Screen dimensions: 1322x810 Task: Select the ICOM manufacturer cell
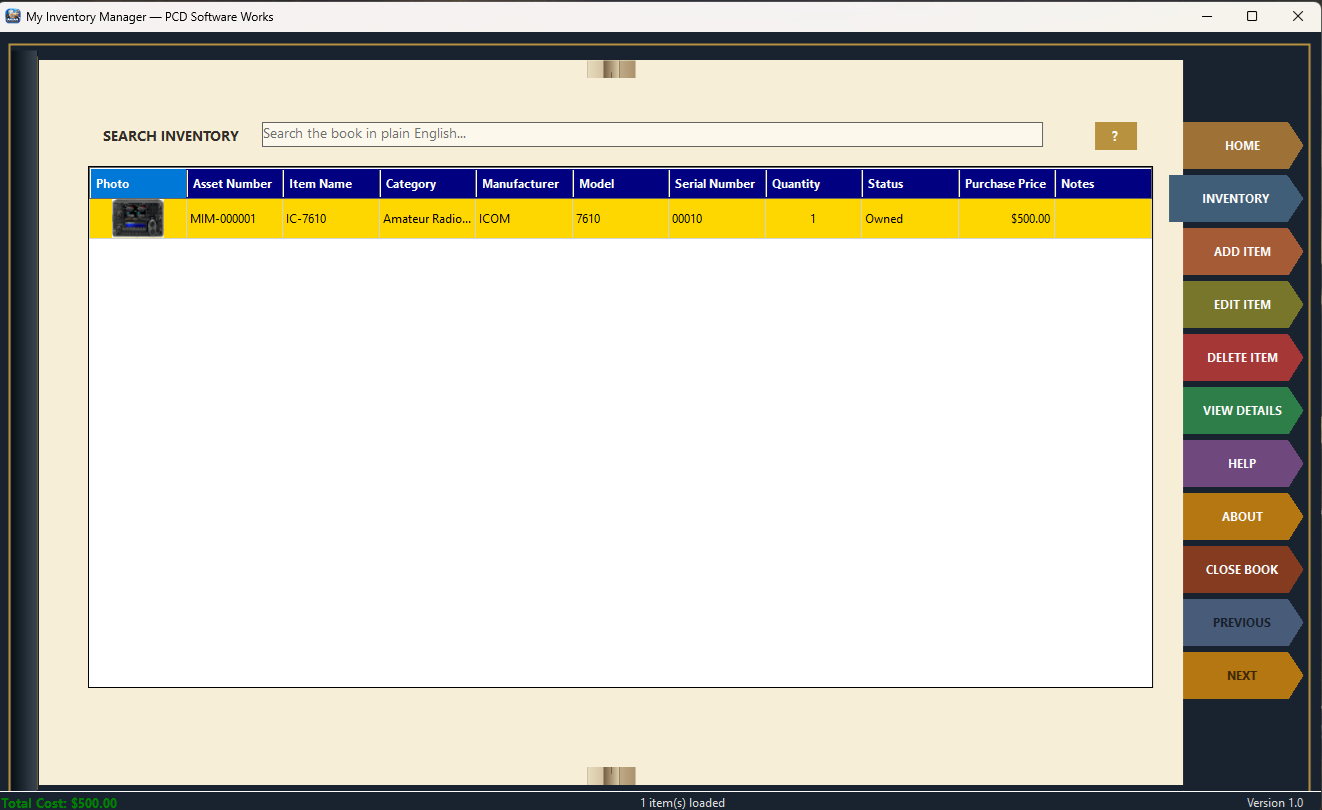click(x=525, y=219)
